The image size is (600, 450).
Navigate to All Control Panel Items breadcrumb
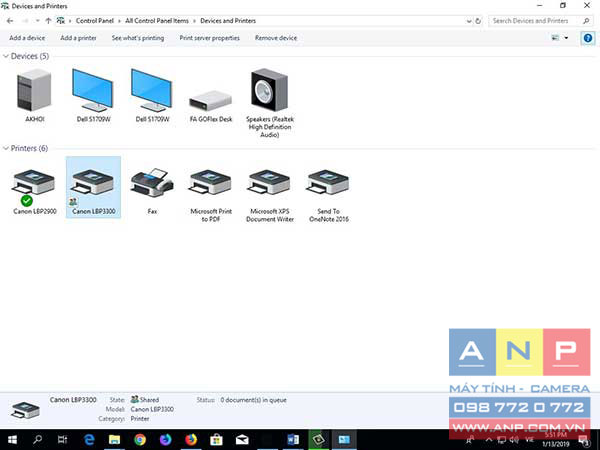(157, 21)
